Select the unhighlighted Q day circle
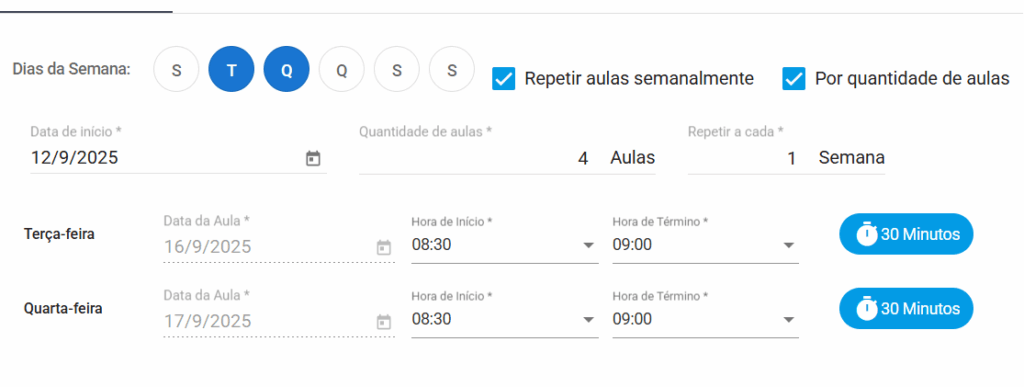The image size is (1024, 387). (x=342, y=69)
